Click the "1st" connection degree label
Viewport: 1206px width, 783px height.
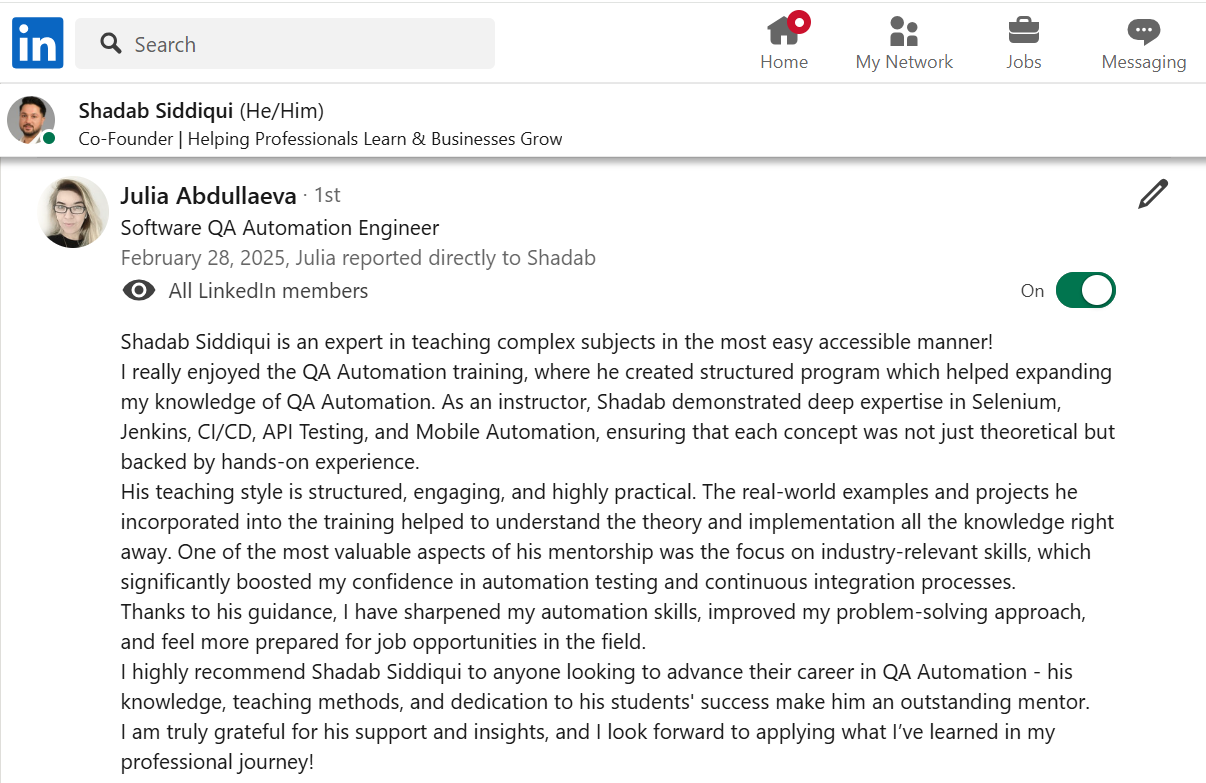click(x=327, y=195)
